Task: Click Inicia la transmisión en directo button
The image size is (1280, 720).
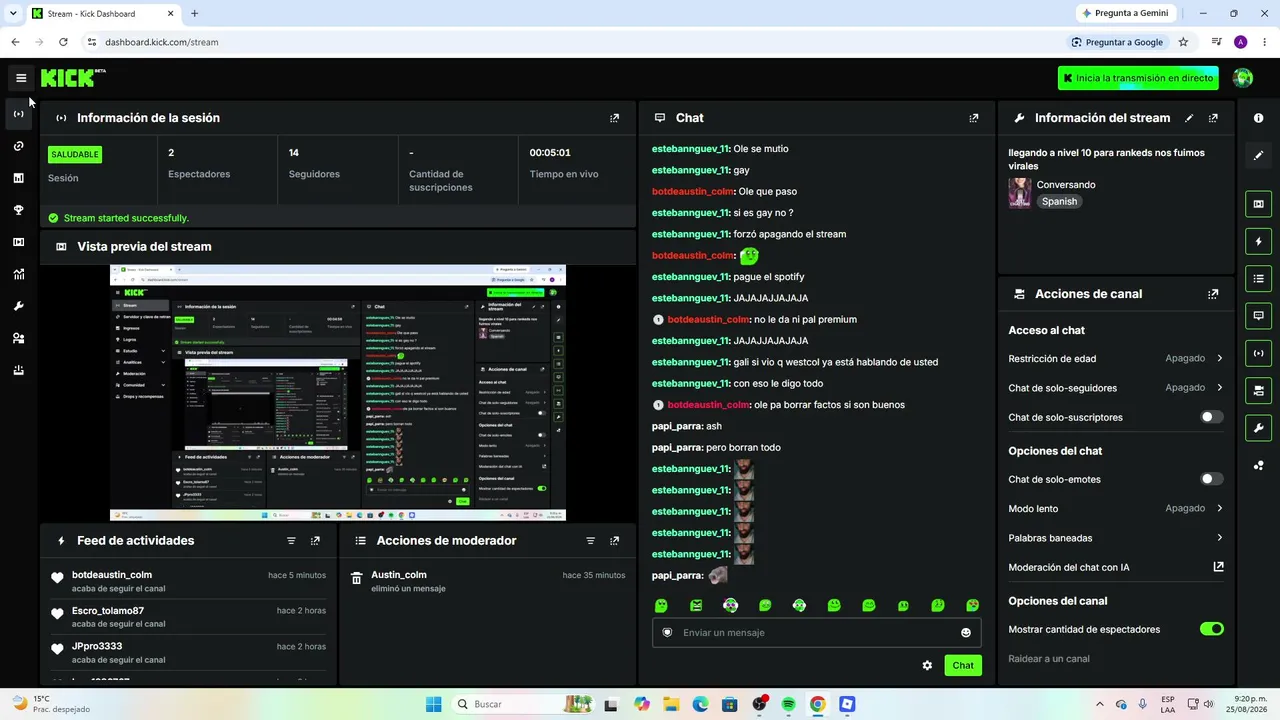Action: (x=1138, y=78)
